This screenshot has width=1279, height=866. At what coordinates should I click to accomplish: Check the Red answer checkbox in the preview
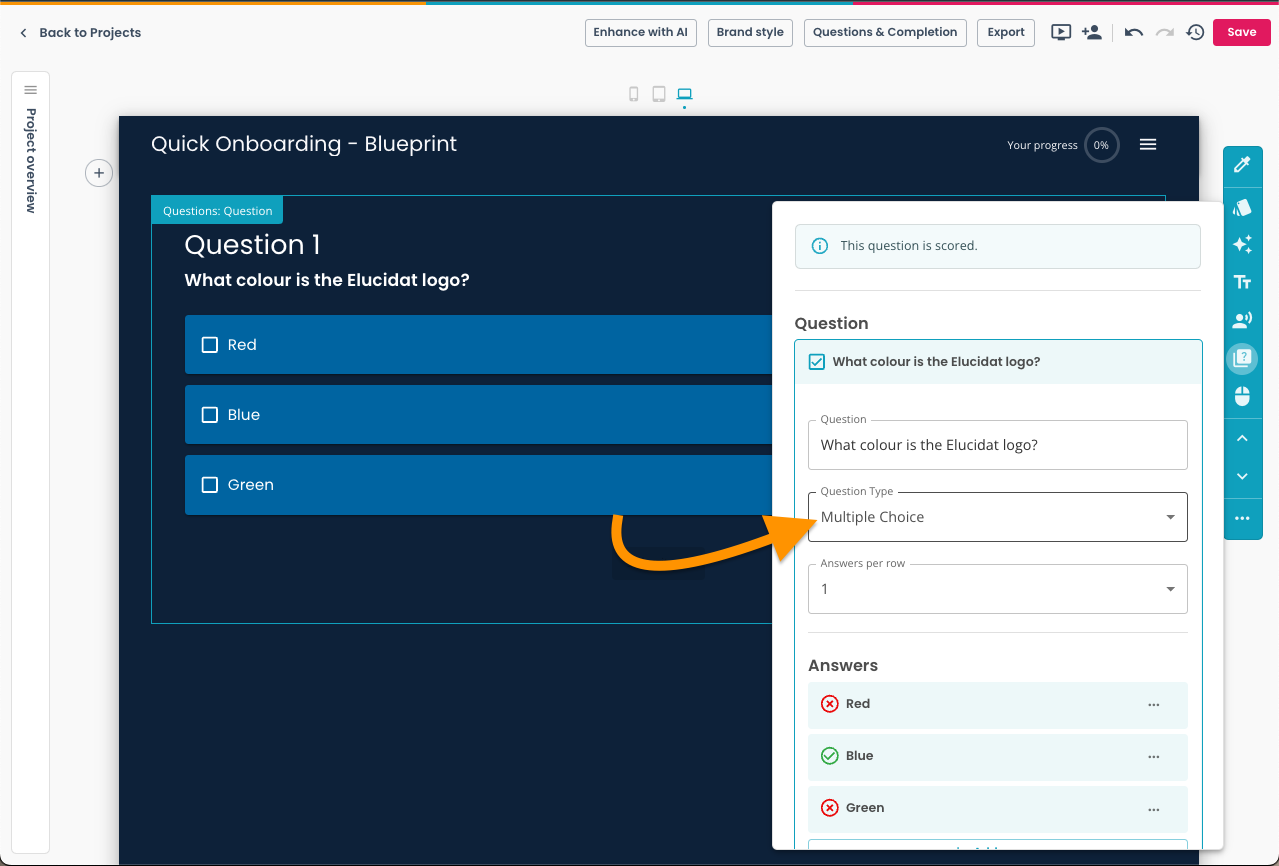(x=209, y=343)
